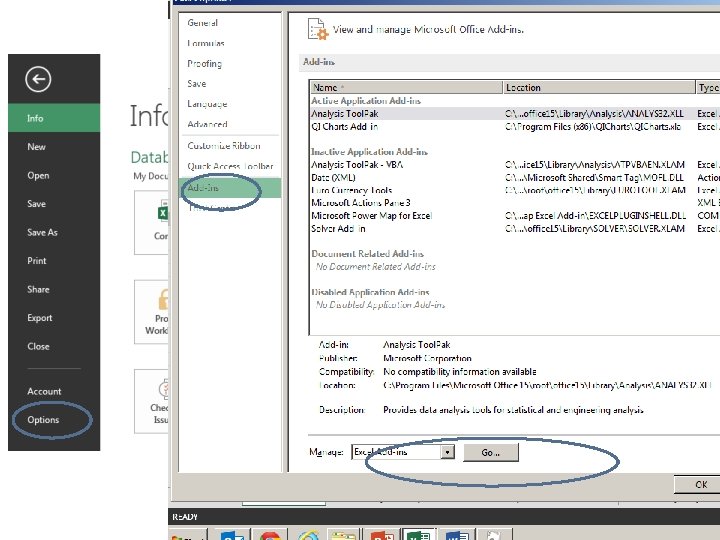
Task: Select General options category
Action: (230, 23)
